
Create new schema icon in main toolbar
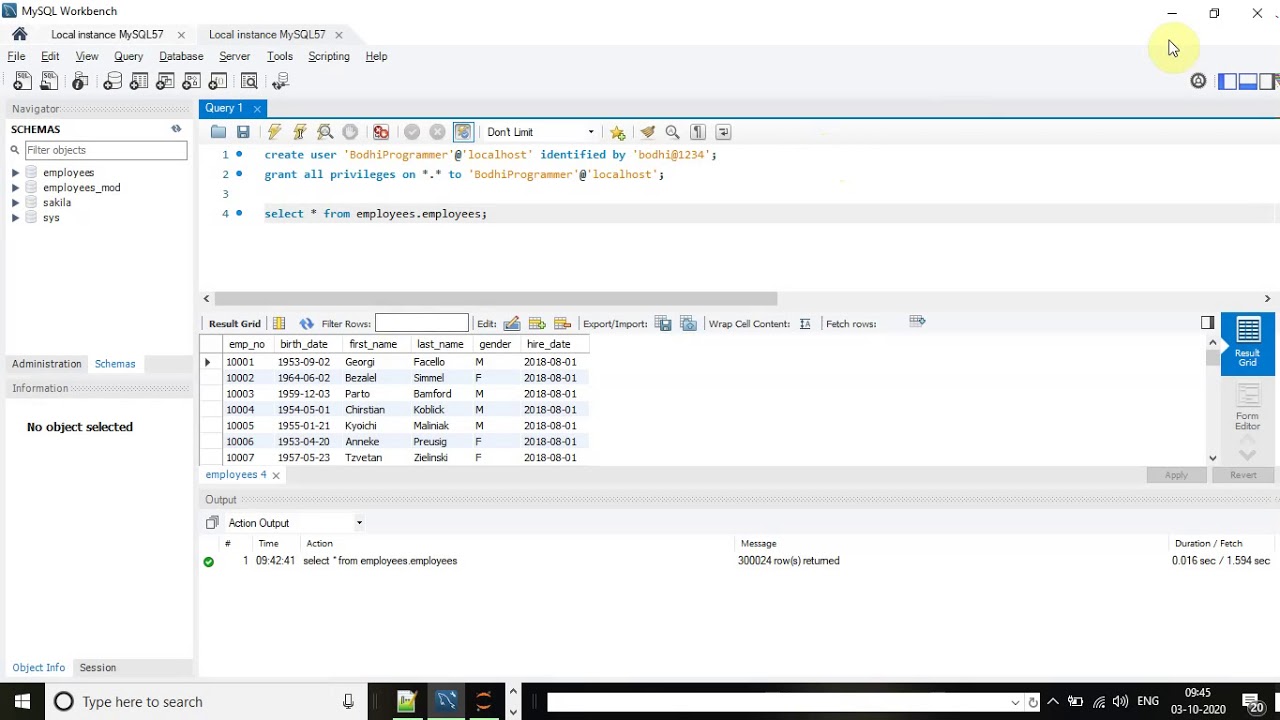point(112,81)
